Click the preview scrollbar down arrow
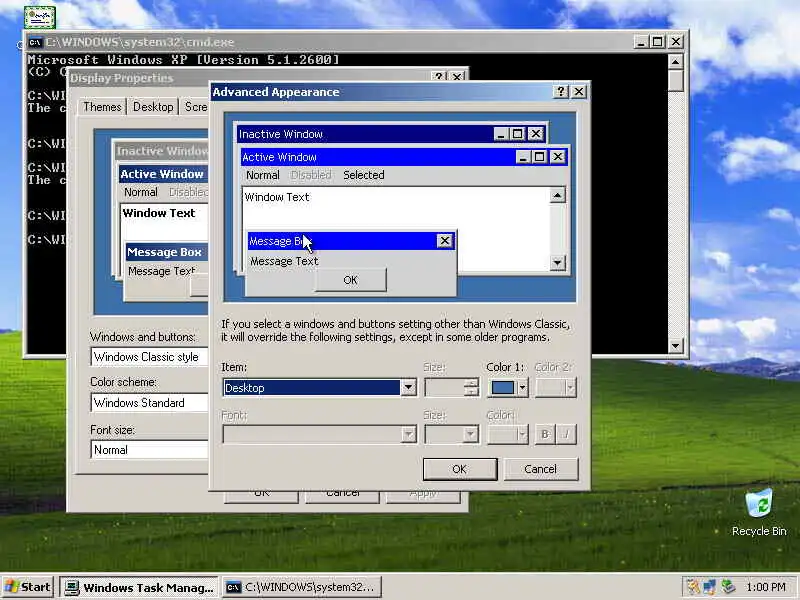The image size is (800, 600). [557, 263]
